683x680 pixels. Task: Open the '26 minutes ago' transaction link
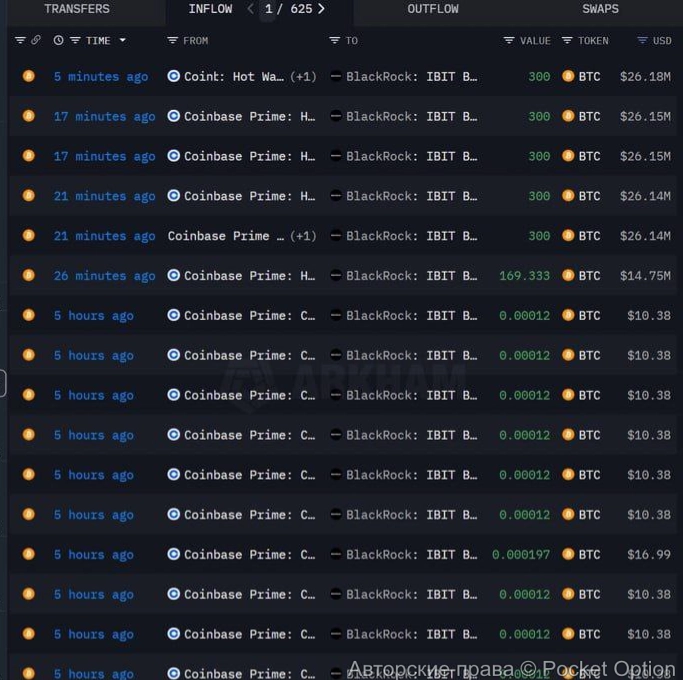pos(104,276)
